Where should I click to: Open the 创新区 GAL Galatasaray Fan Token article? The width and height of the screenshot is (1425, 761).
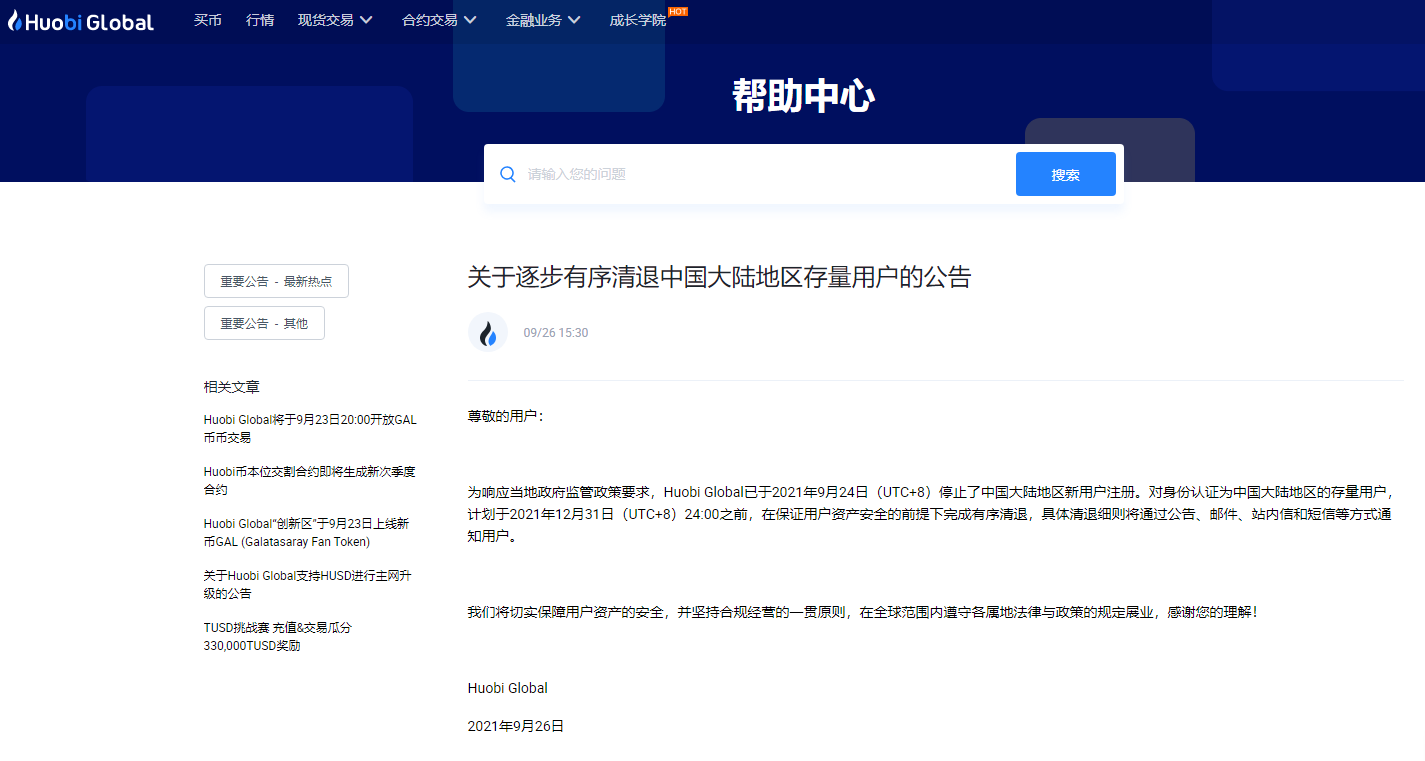click(306, 532)
